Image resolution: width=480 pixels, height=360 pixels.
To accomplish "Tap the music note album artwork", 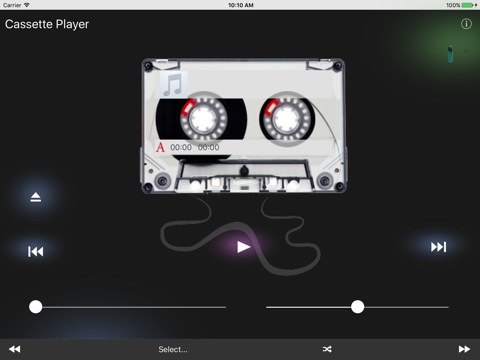I will pos(173,84).
